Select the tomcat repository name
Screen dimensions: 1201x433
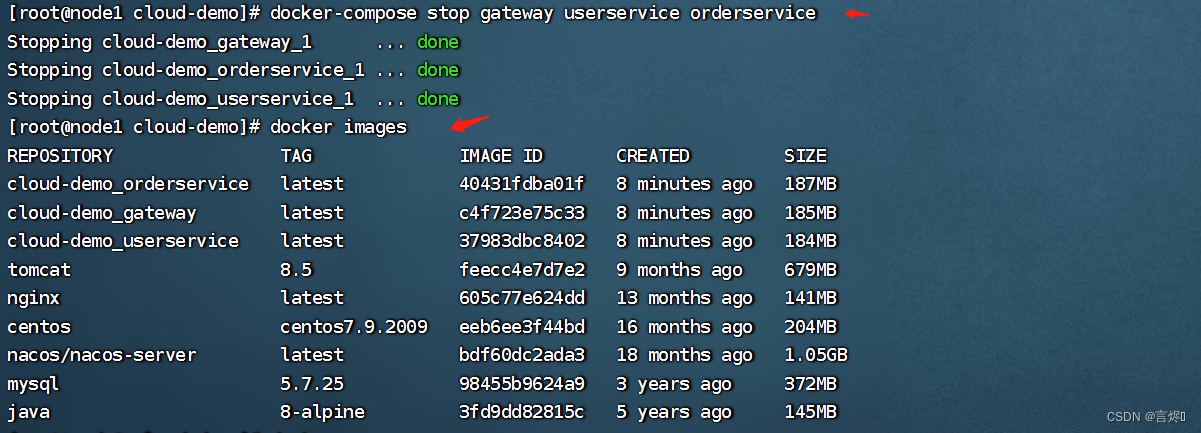point(39,270)
